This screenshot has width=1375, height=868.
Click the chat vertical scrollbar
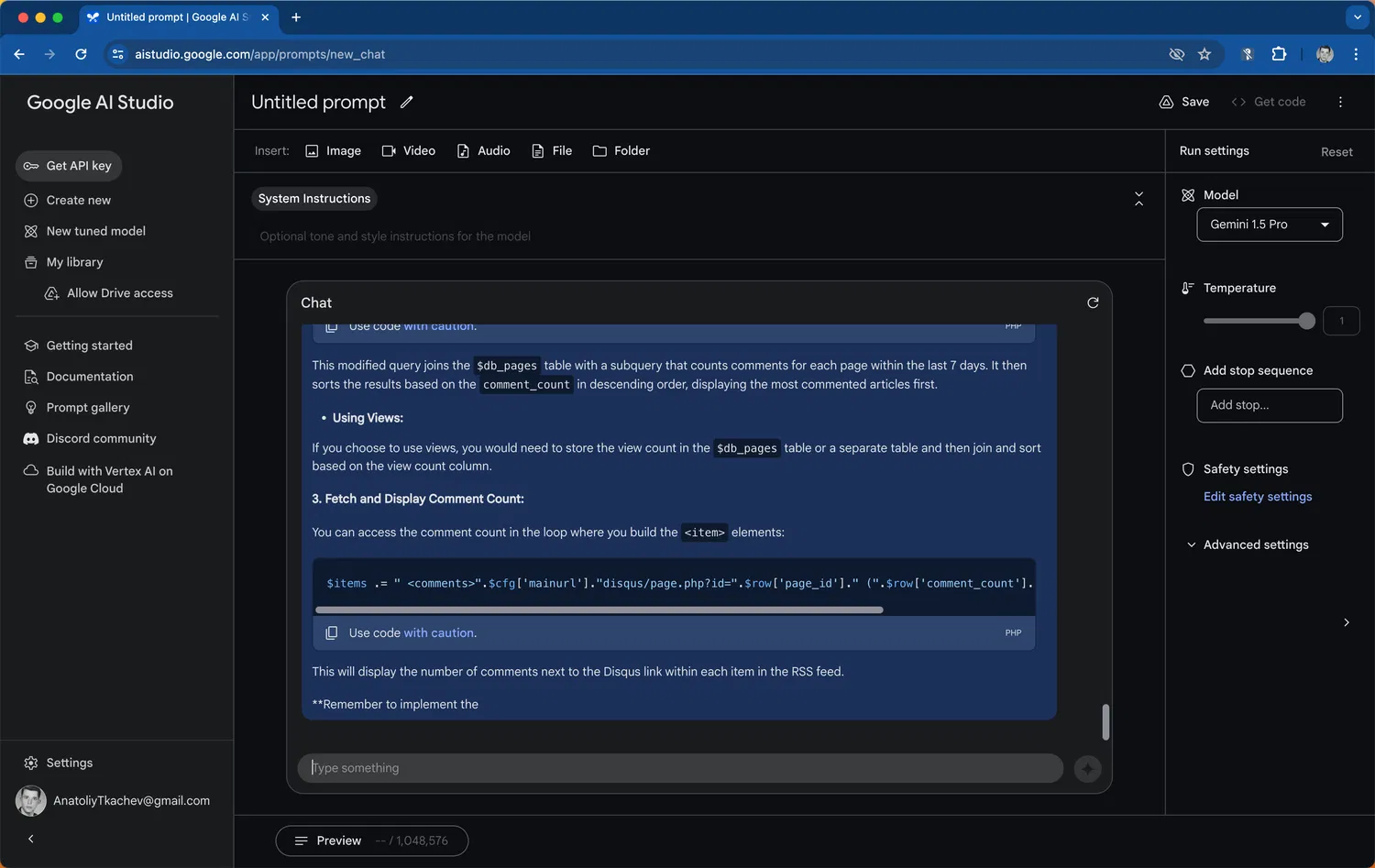click(x=1105, y=722)
